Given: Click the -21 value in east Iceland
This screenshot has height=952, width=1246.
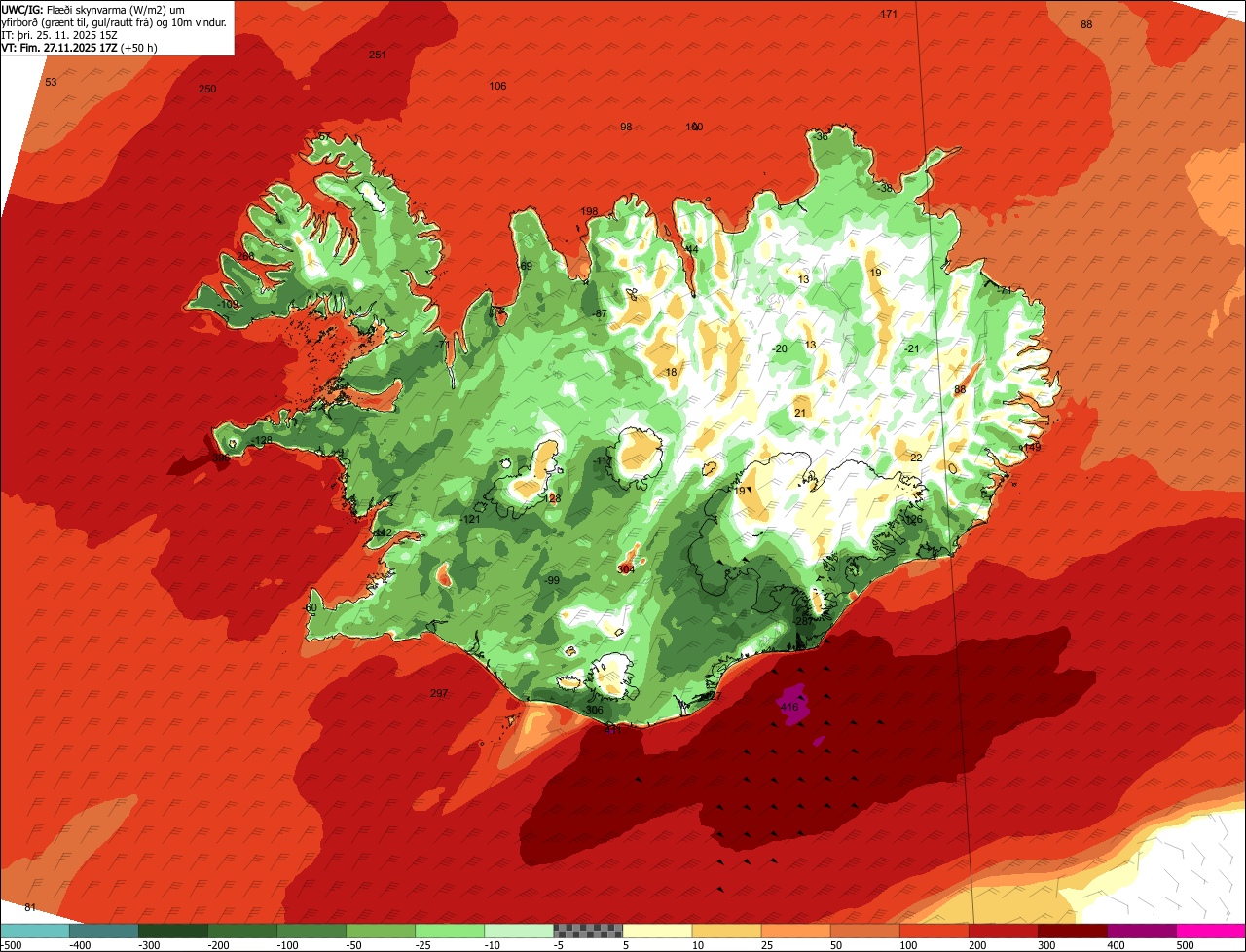Looking at the screenshot, I should (x=911, y=348).
